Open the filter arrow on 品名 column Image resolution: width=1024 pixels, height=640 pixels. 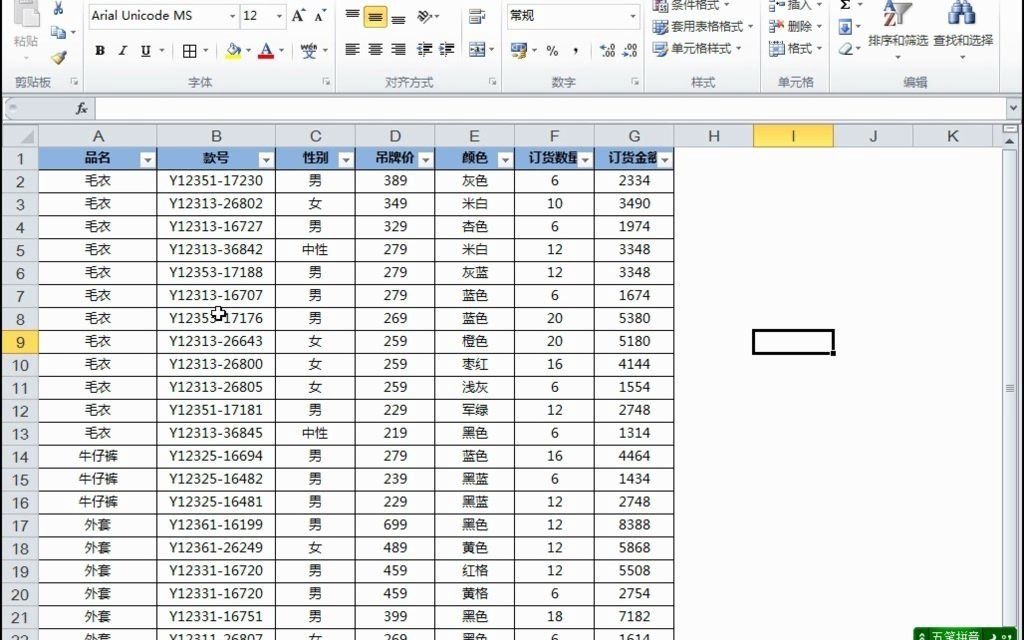(148, 158)
